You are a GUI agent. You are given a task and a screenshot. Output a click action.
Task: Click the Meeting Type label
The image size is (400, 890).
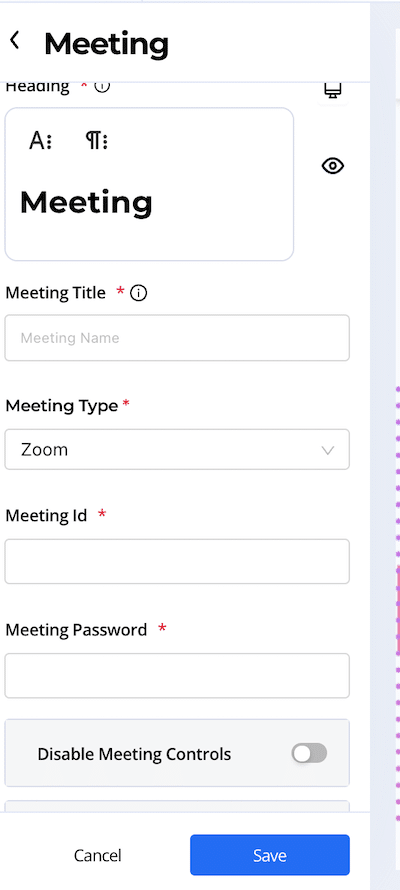[61, 406]
